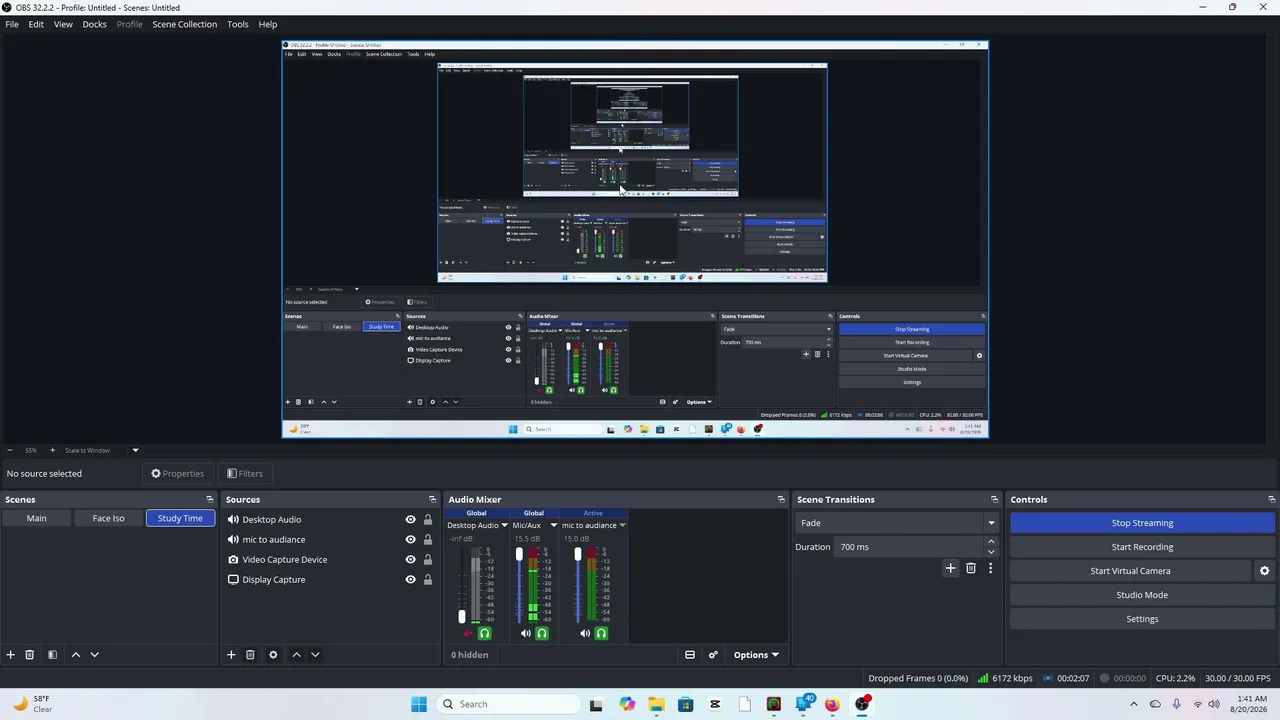Hide the Desktop Audio source
This screenshot has width=1280, height=720.
point(410,520)
